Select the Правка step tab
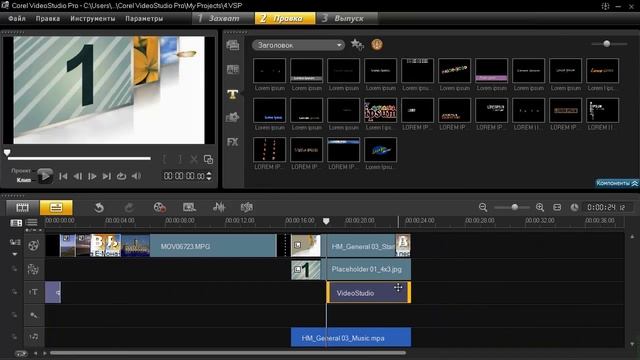The width and height of the screenshot is (640, 360). pos(285,18)
